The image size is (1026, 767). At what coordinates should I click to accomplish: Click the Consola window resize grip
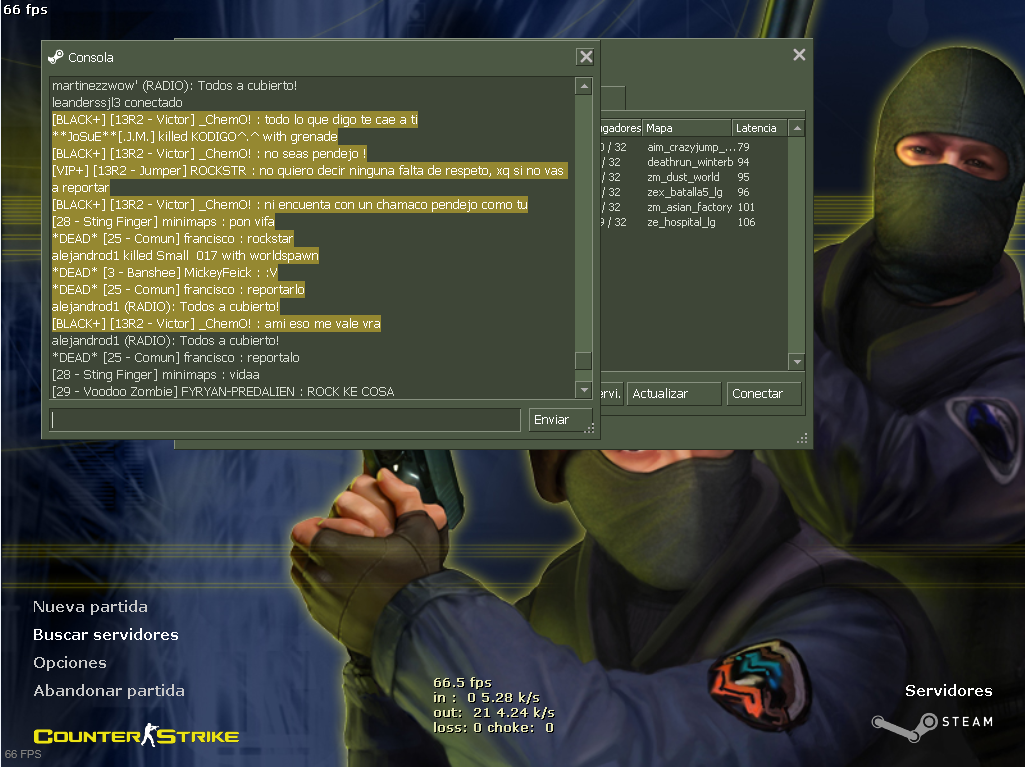pos(590,428)
